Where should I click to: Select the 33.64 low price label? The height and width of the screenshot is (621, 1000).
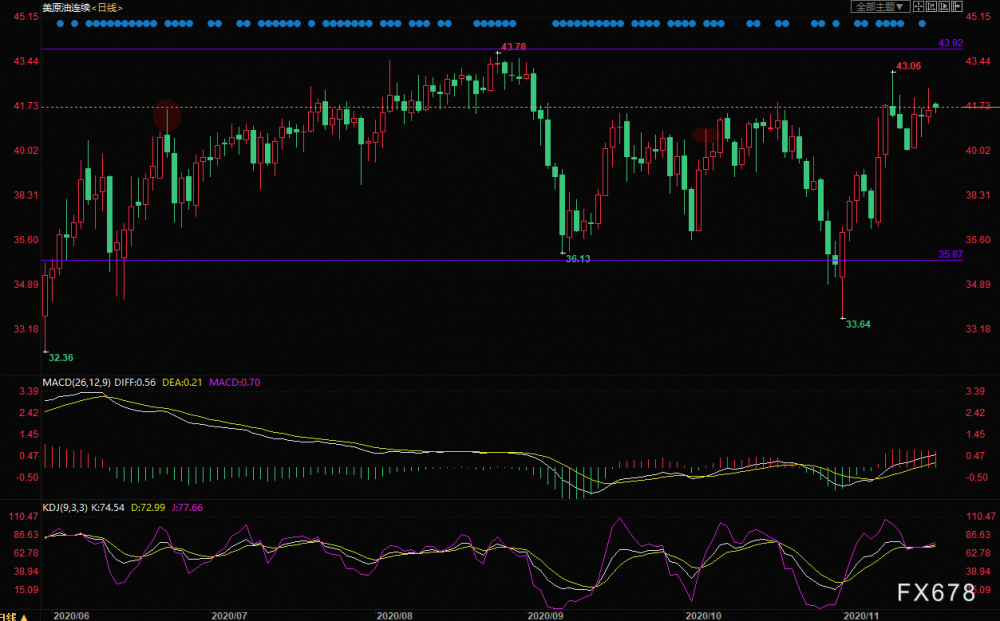pos(858,324)
